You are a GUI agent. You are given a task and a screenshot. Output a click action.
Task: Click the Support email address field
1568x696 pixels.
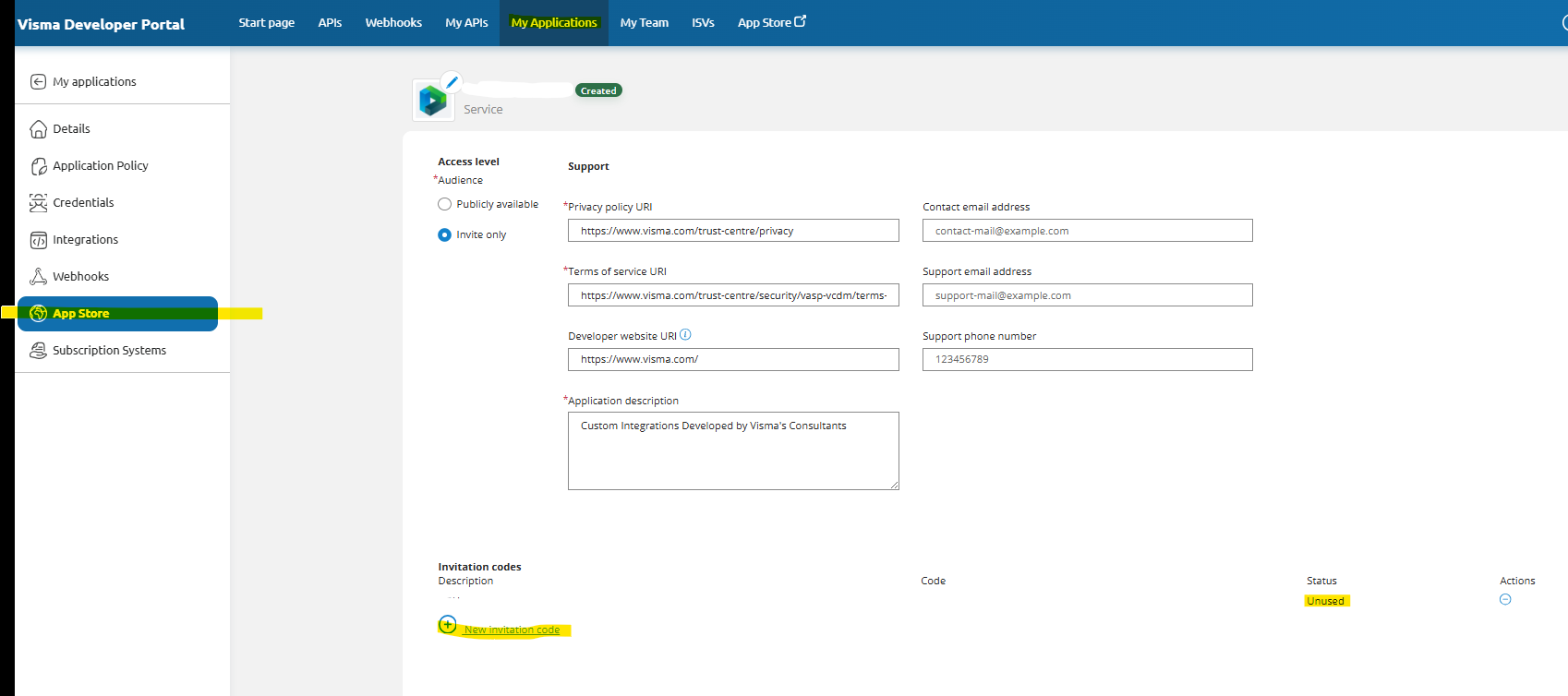1087,295
